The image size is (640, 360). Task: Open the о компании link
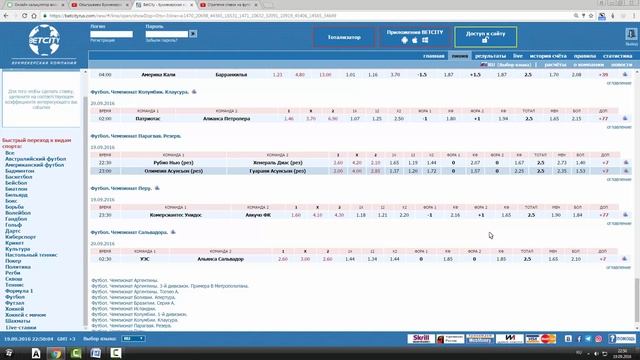[588, 64]
